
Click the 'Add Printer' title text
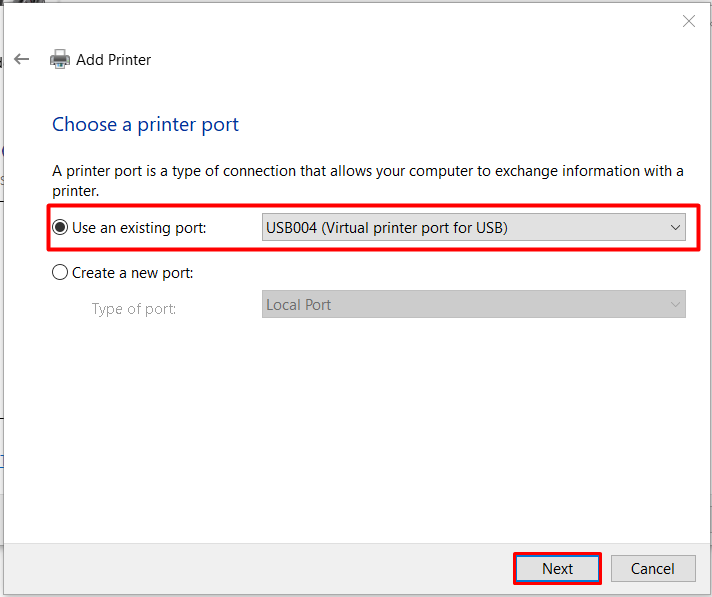point(114,60)
